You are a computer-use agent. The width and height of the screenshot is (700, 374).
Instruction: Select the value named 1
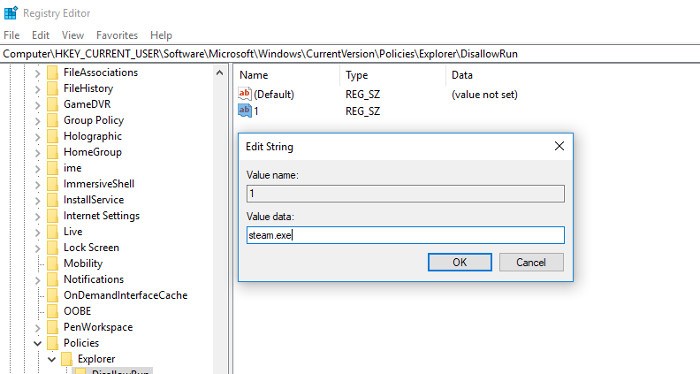(256, 111)
